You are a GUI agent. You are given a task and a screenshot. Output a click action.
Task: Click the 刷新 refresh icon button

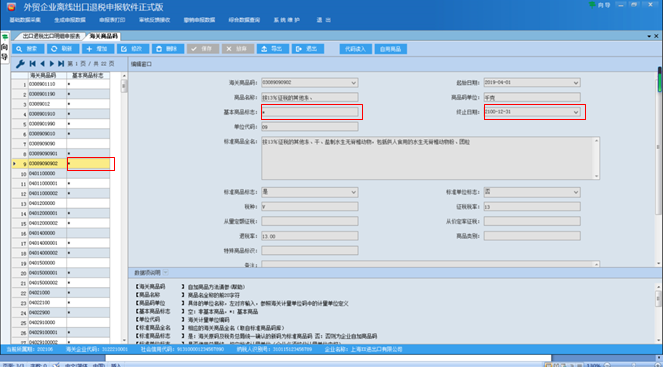point(63,49)
